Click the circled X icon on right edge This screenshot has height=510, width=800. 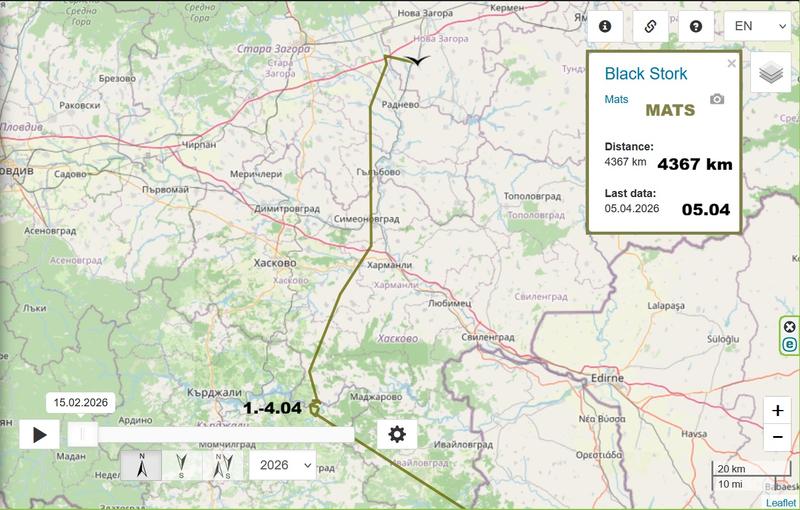pyautogui.click(x=789, y=327)
